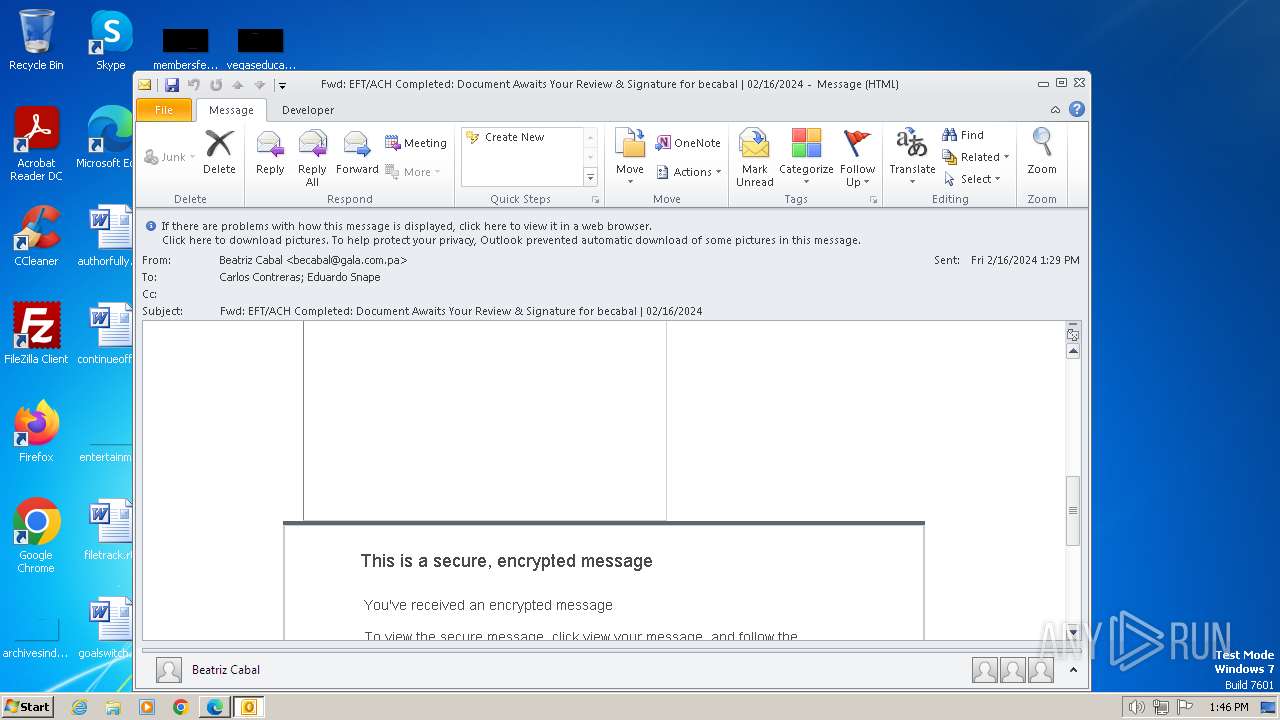This screenshot has height=720, width=1280.
Task: Open Microsoft Edge in taskbar
Action: (x=214, y=707)
